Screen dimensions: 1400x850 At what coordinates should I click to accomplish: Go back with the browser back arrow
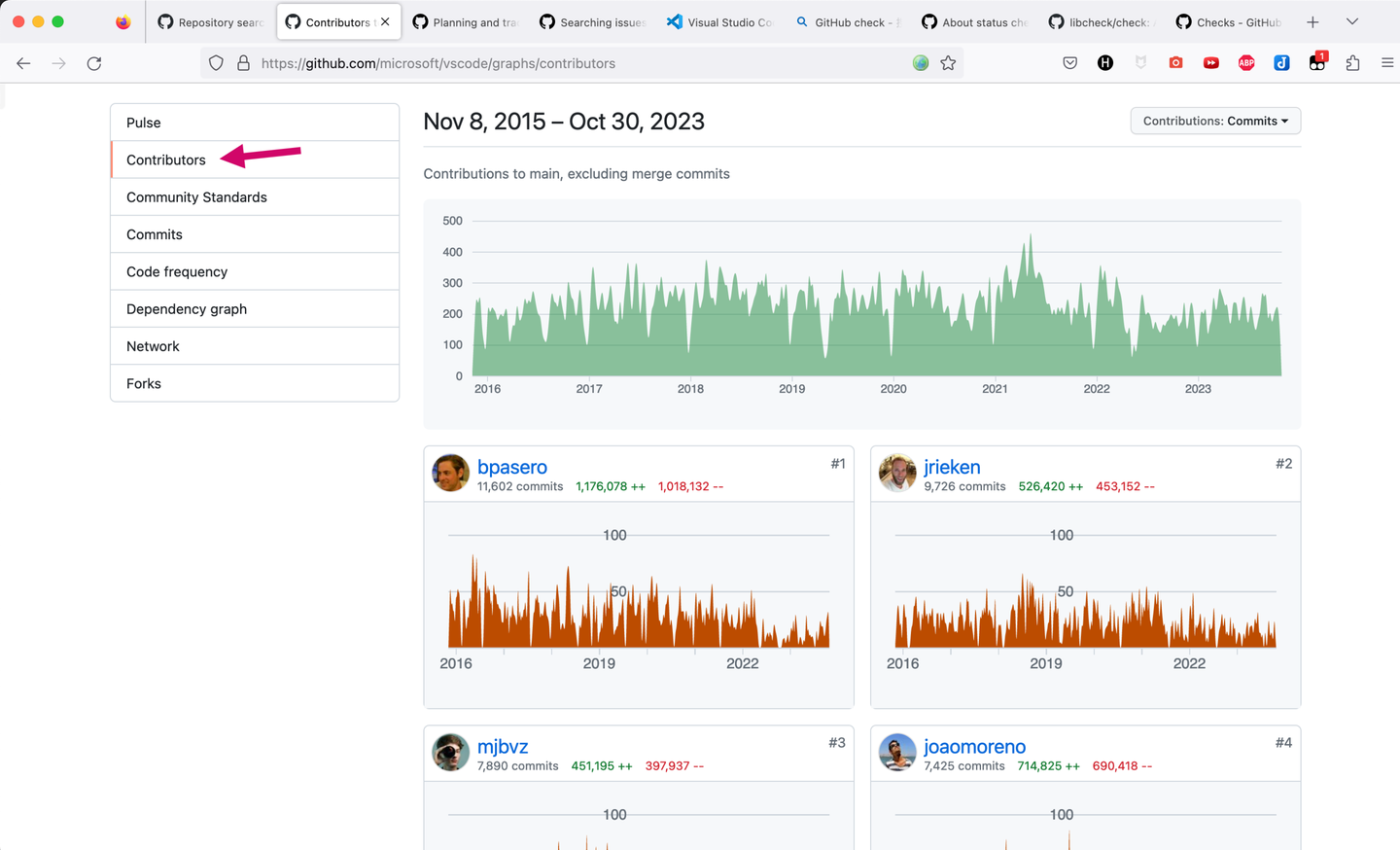(x=23, y=63)
